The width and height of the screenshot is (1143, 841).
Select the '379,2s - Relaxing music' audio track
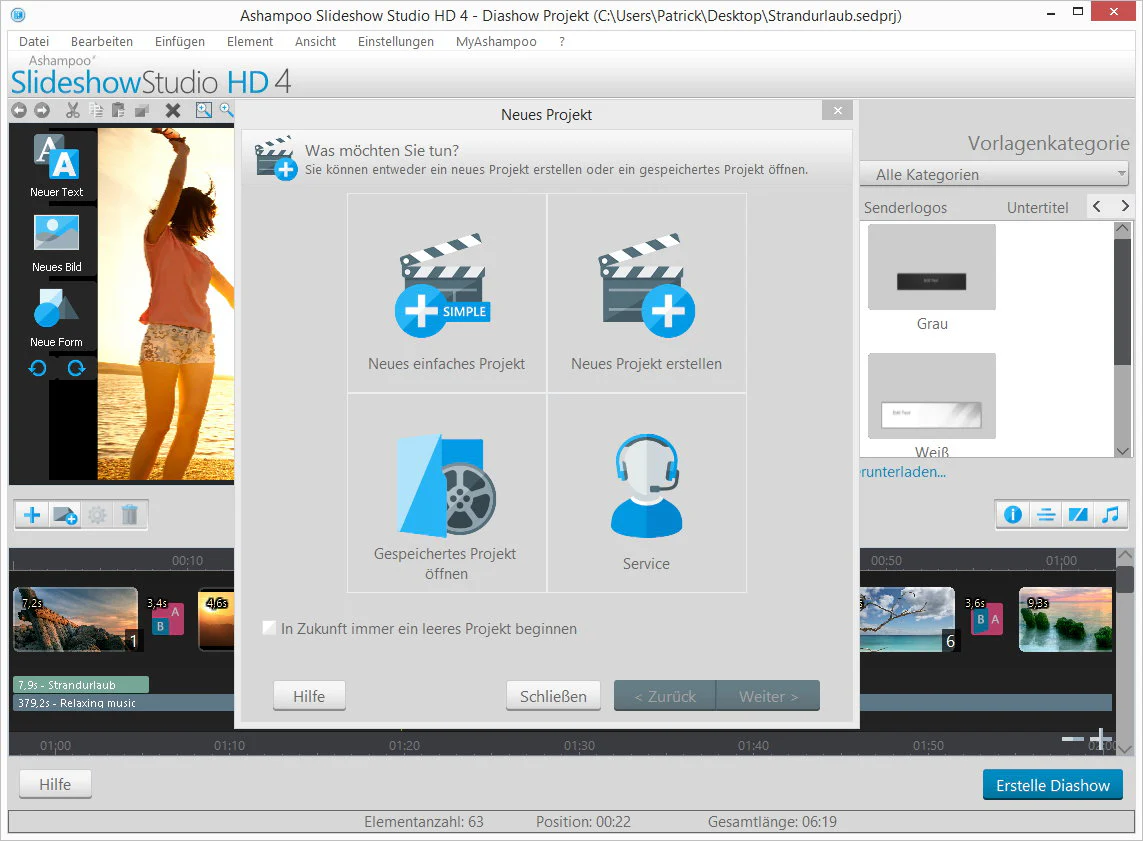pos(124,703)
